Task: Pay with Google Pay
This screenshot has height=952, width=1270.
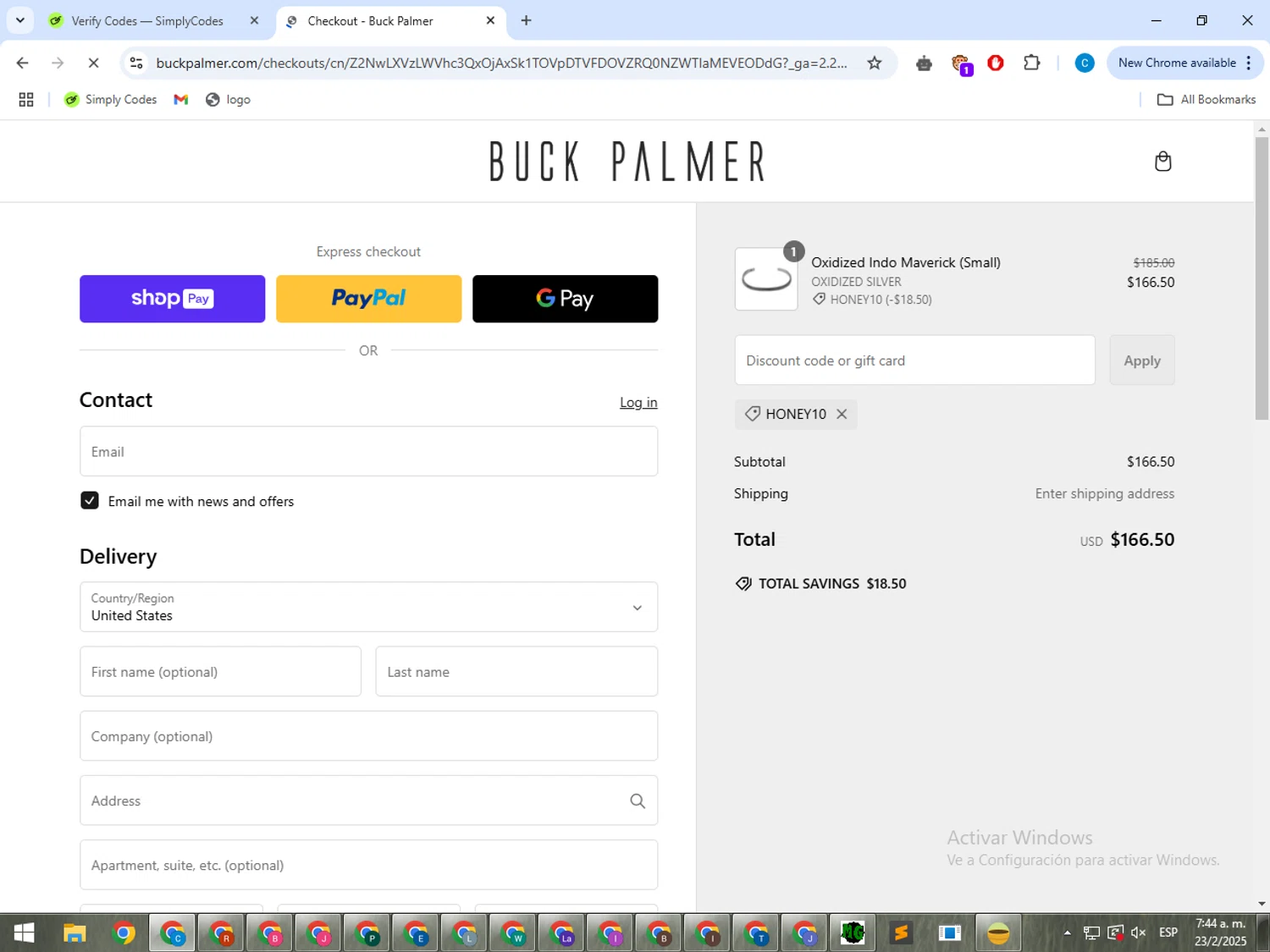Action: click(x=565, y=299)
